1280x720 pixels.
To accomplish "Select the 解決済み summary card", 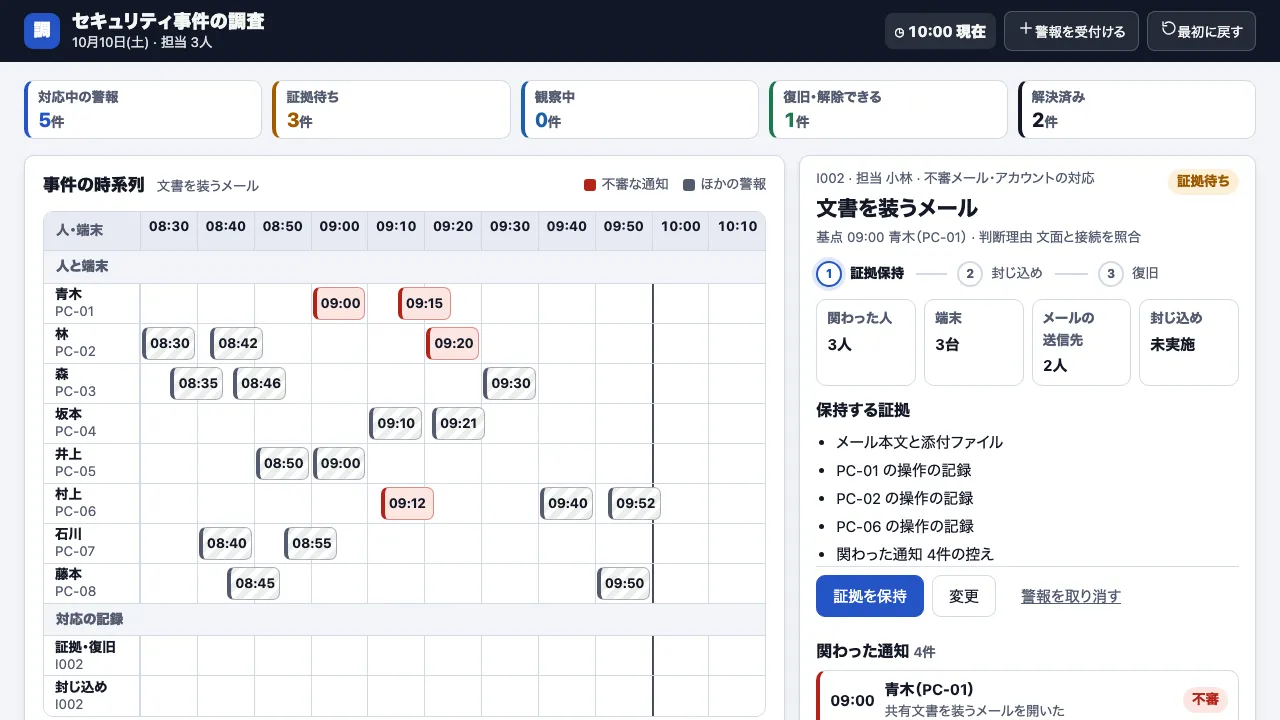I will pyautogui.click(x=1137, y=109).
